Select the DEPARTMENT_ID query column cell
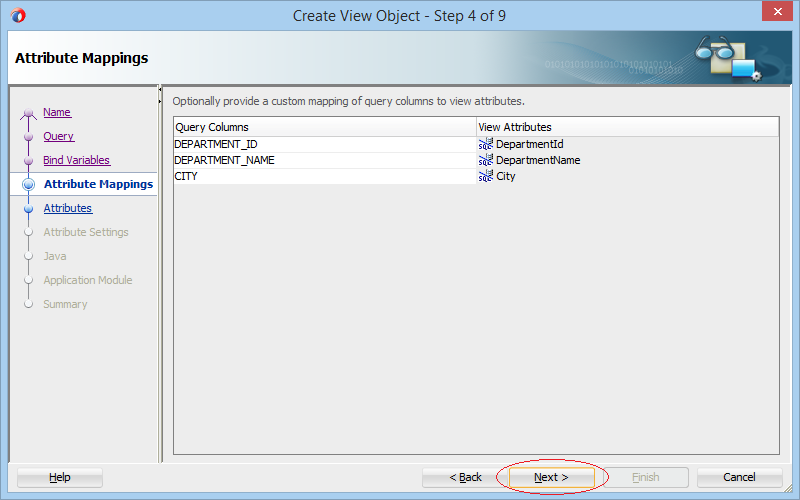800x500 pixels. click(324, 144)
